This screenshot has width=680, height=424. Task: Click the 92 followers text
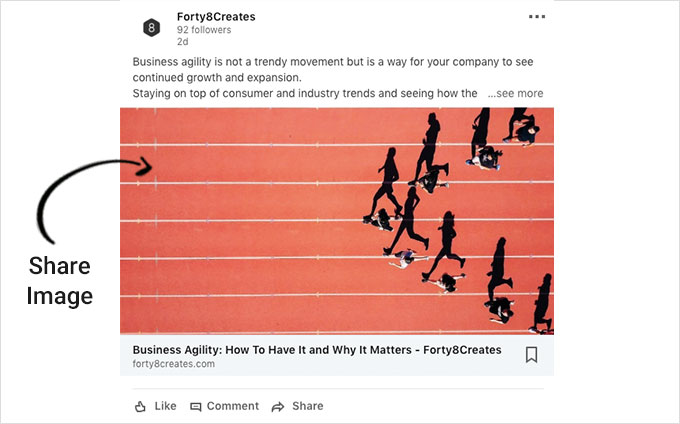tap(204, 30)
